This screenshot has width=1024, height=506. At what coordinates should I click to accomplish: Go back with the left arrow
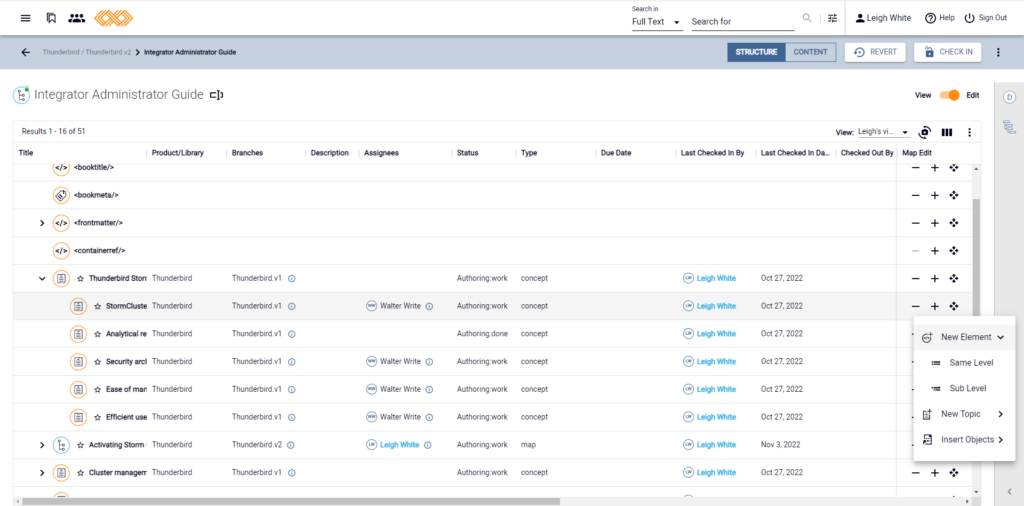(x=25, y=52)
